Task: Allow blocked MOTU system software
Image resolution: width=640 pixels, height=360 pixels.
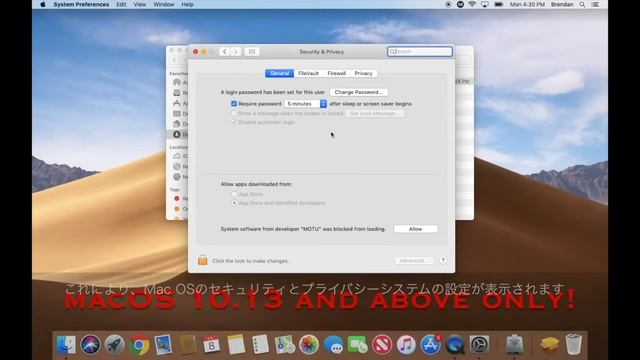Action: [416, 229]
